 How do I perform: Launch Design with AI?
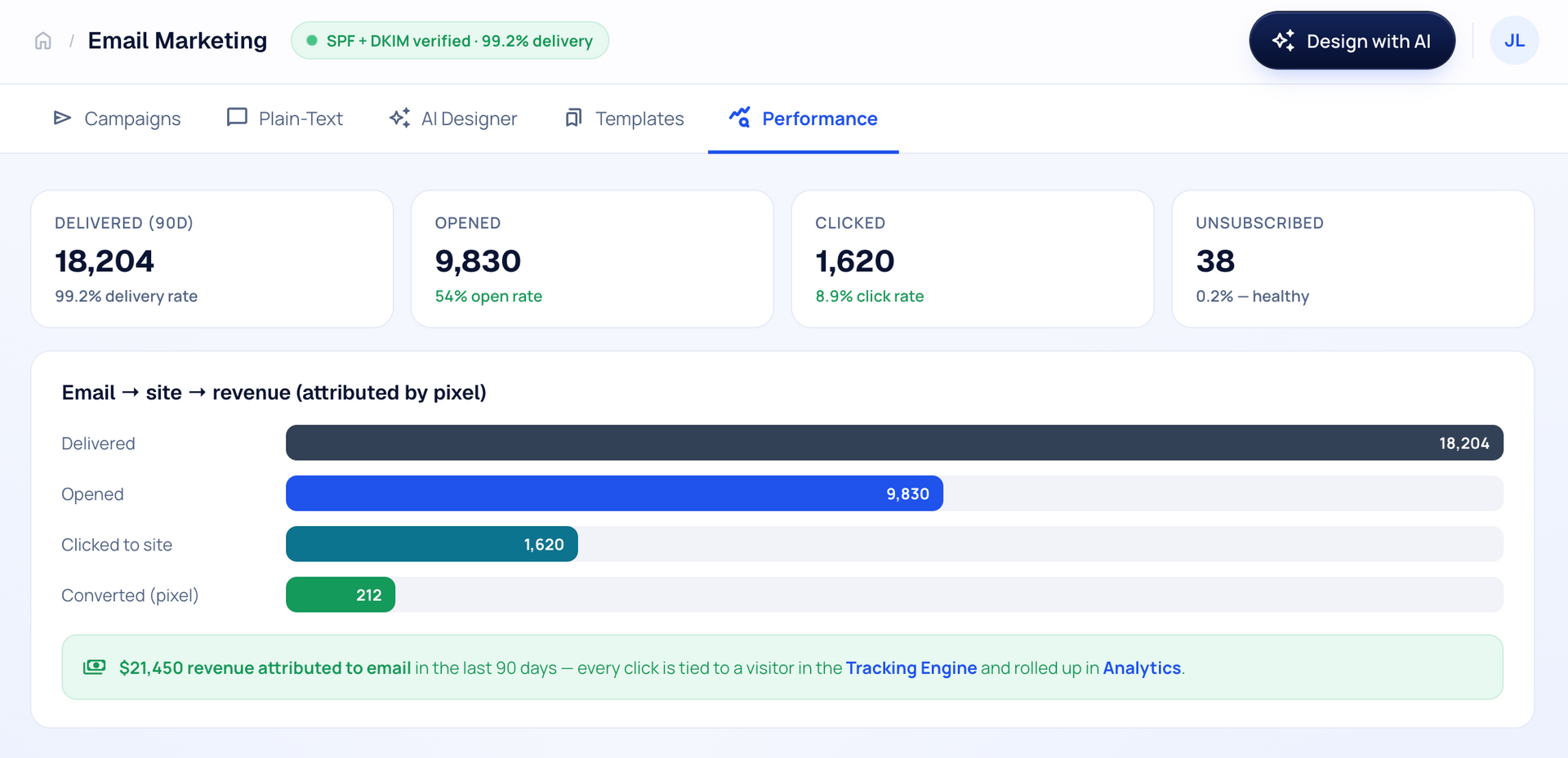pos(1352,41)
